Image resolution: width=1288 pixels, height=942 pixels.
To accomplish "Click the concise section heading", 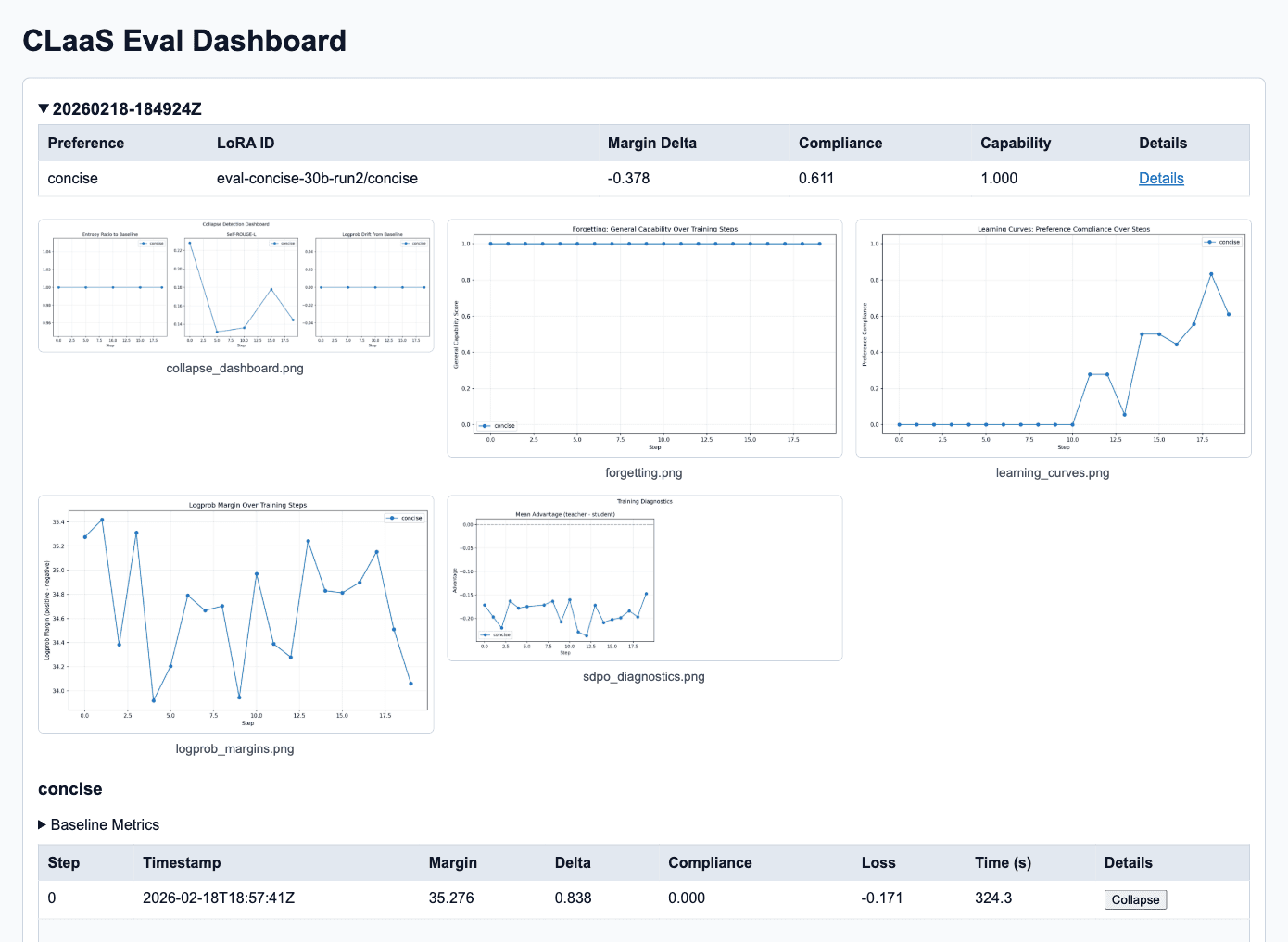I will pos(69,788).
